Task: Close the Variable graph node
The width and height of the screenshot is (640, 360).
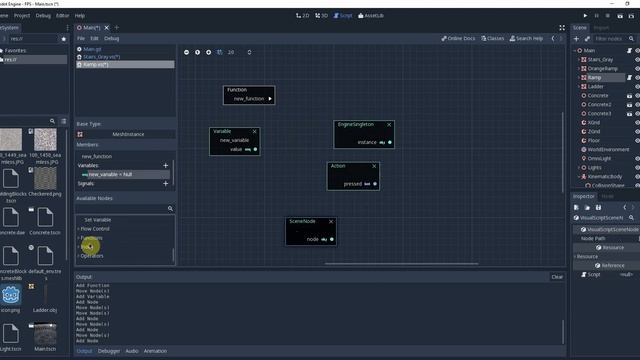Action: pos(255,131)
